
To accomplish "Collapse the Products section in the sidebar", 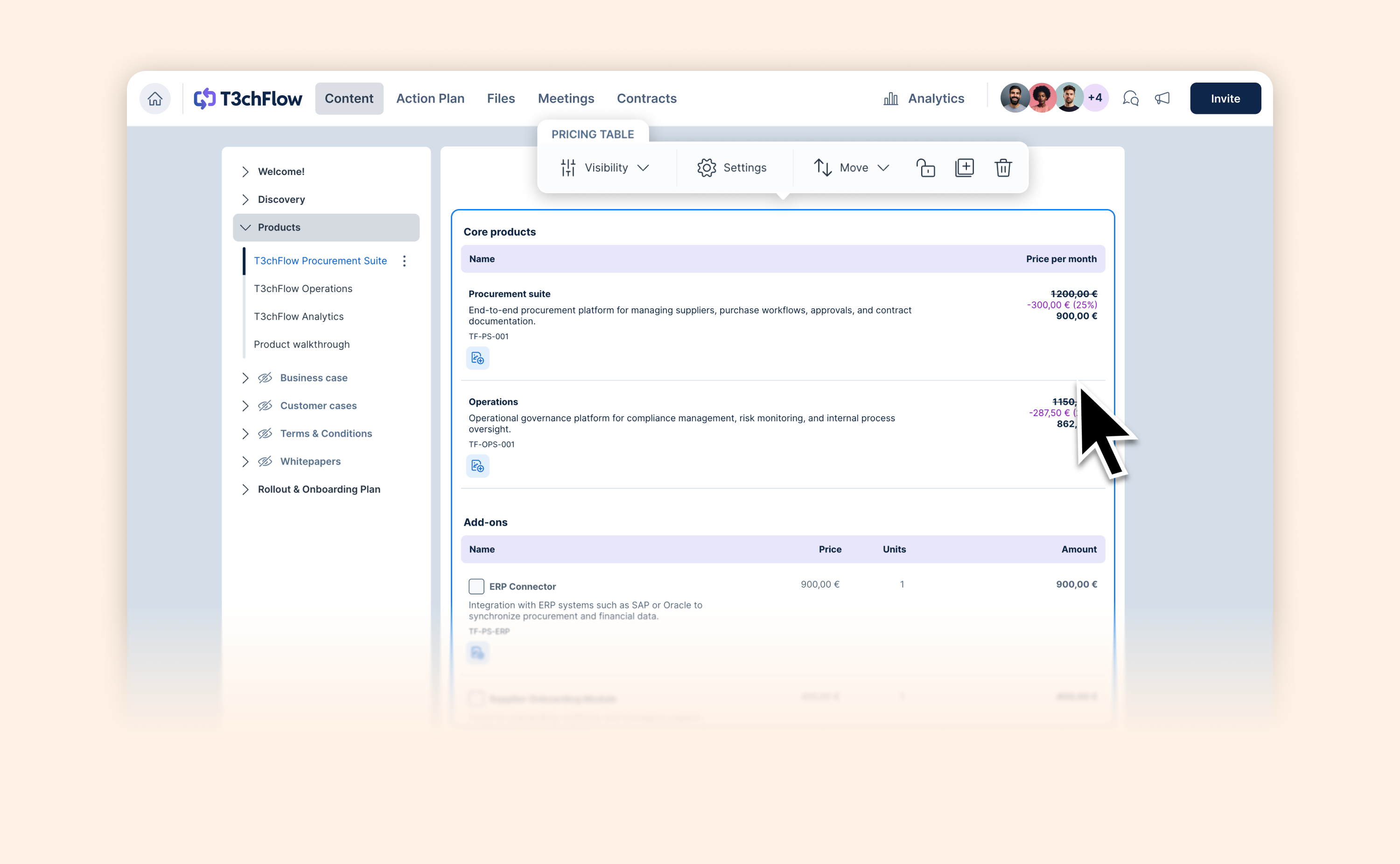I will (x=246, y=227).
